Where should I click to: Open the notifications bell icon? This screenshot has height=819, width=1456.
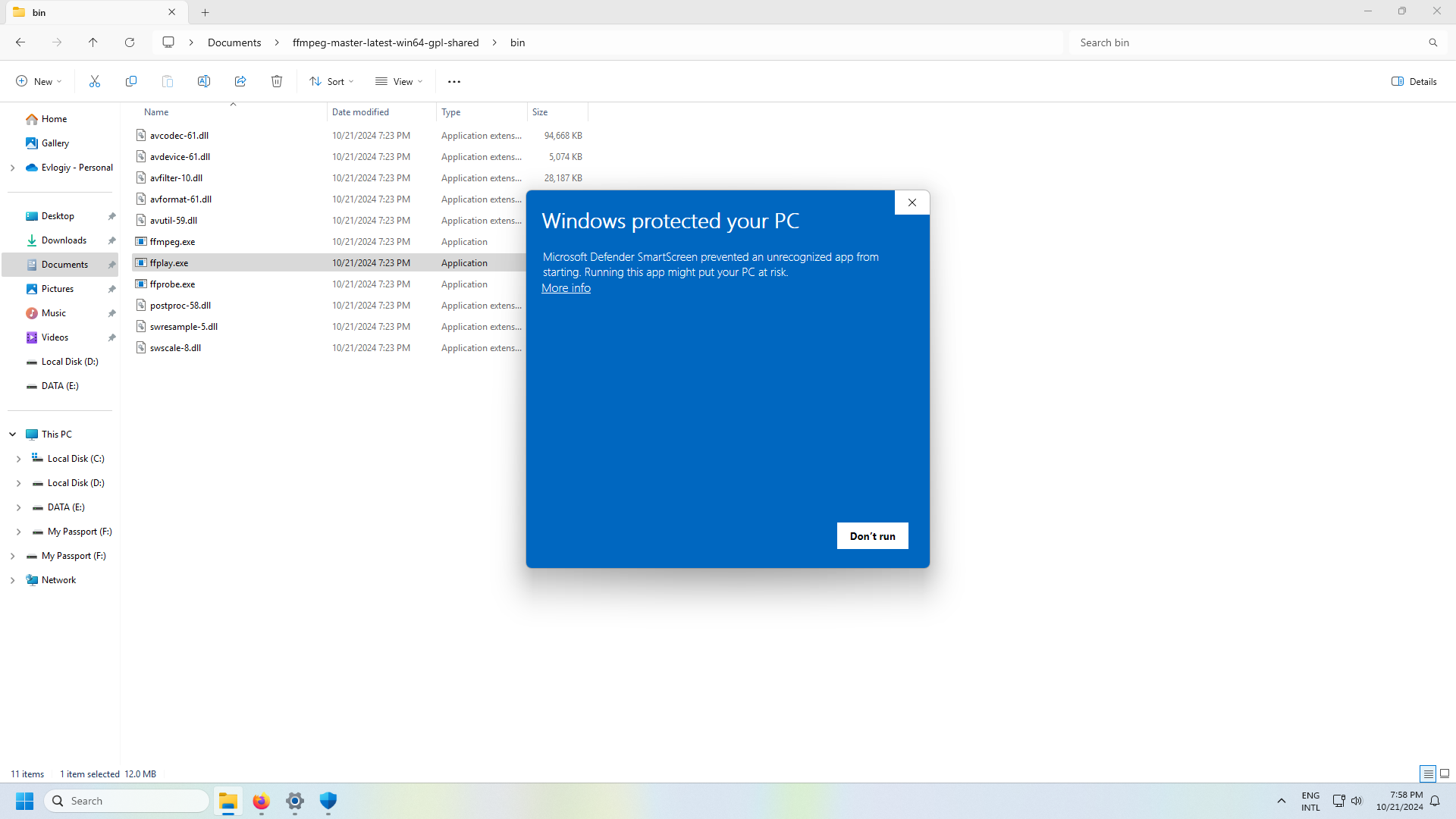[1435, 801]
